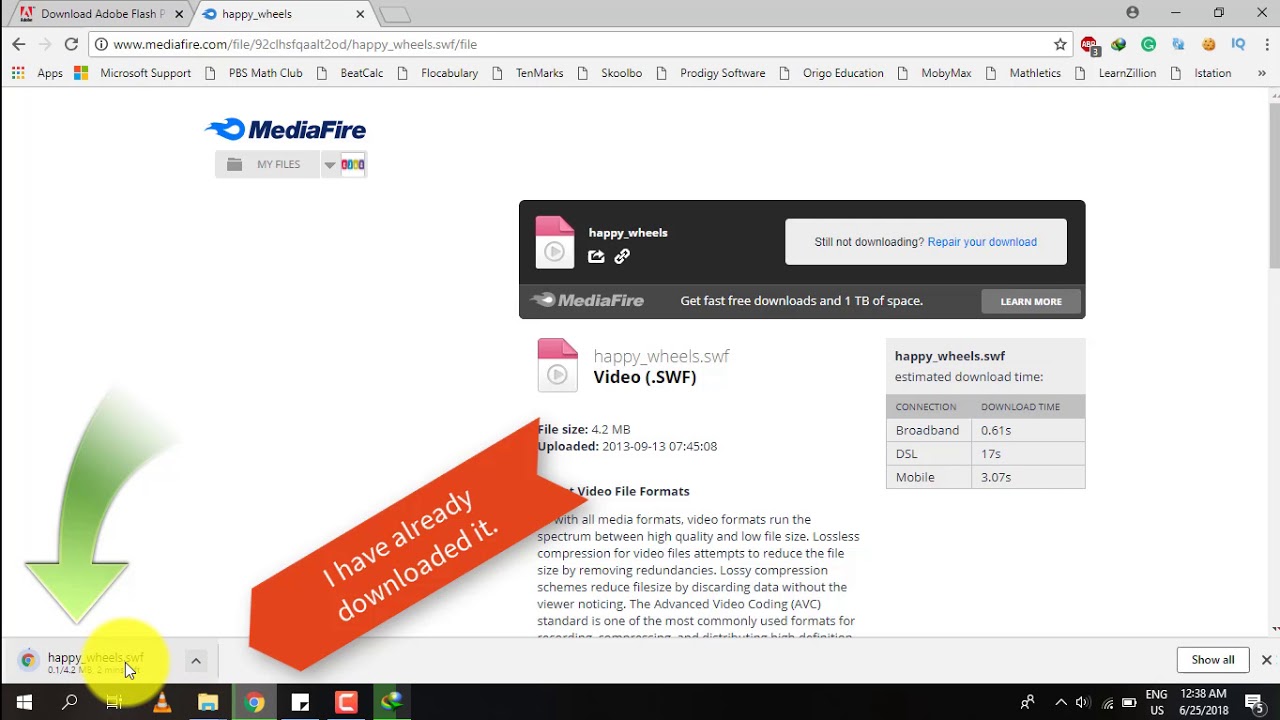This screenshot has width=1280, height=720.
Task: Click the address bar URL field
Action: (x=580, y=44)
